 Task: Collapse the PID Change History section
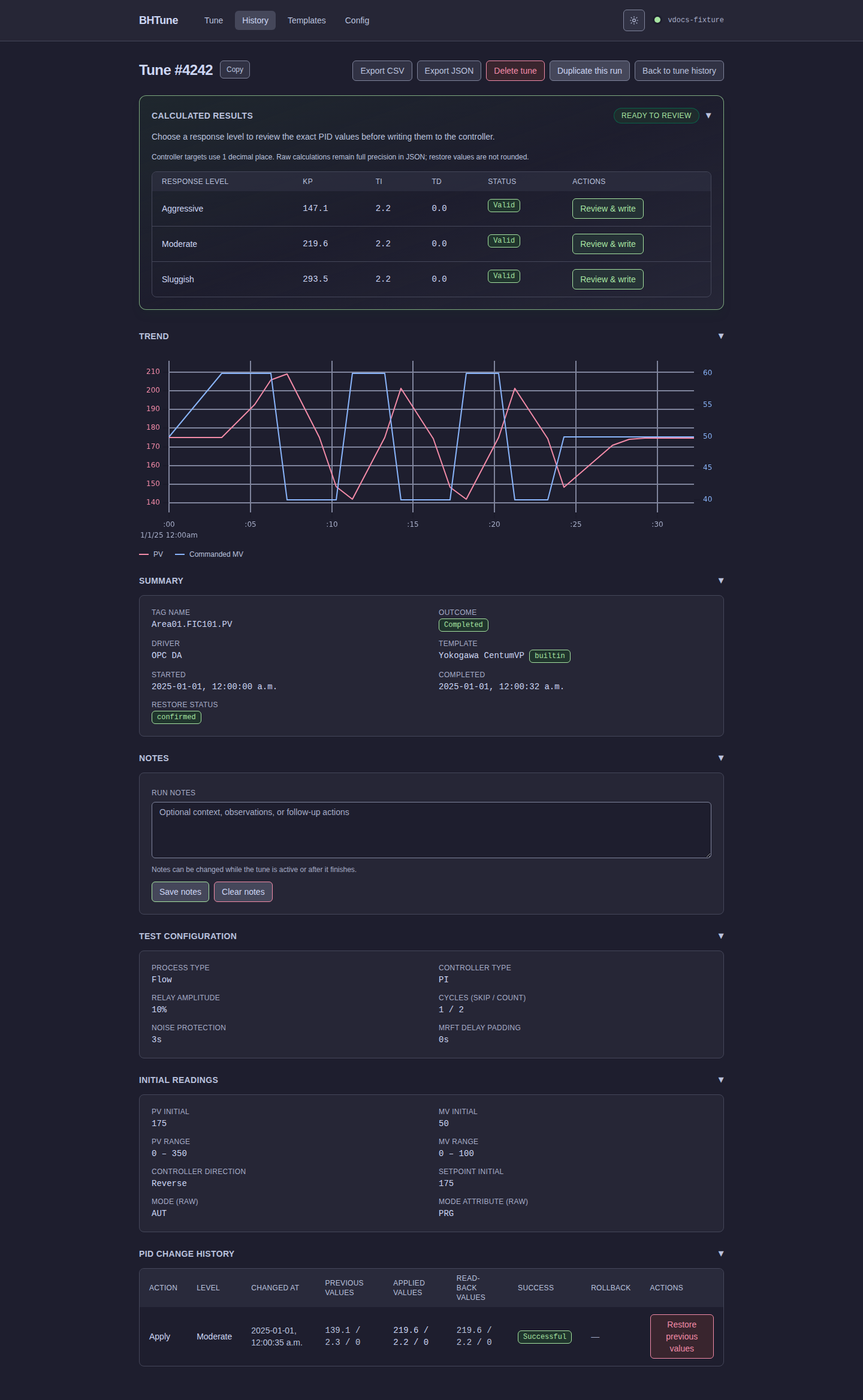(x=721, y=1254)
